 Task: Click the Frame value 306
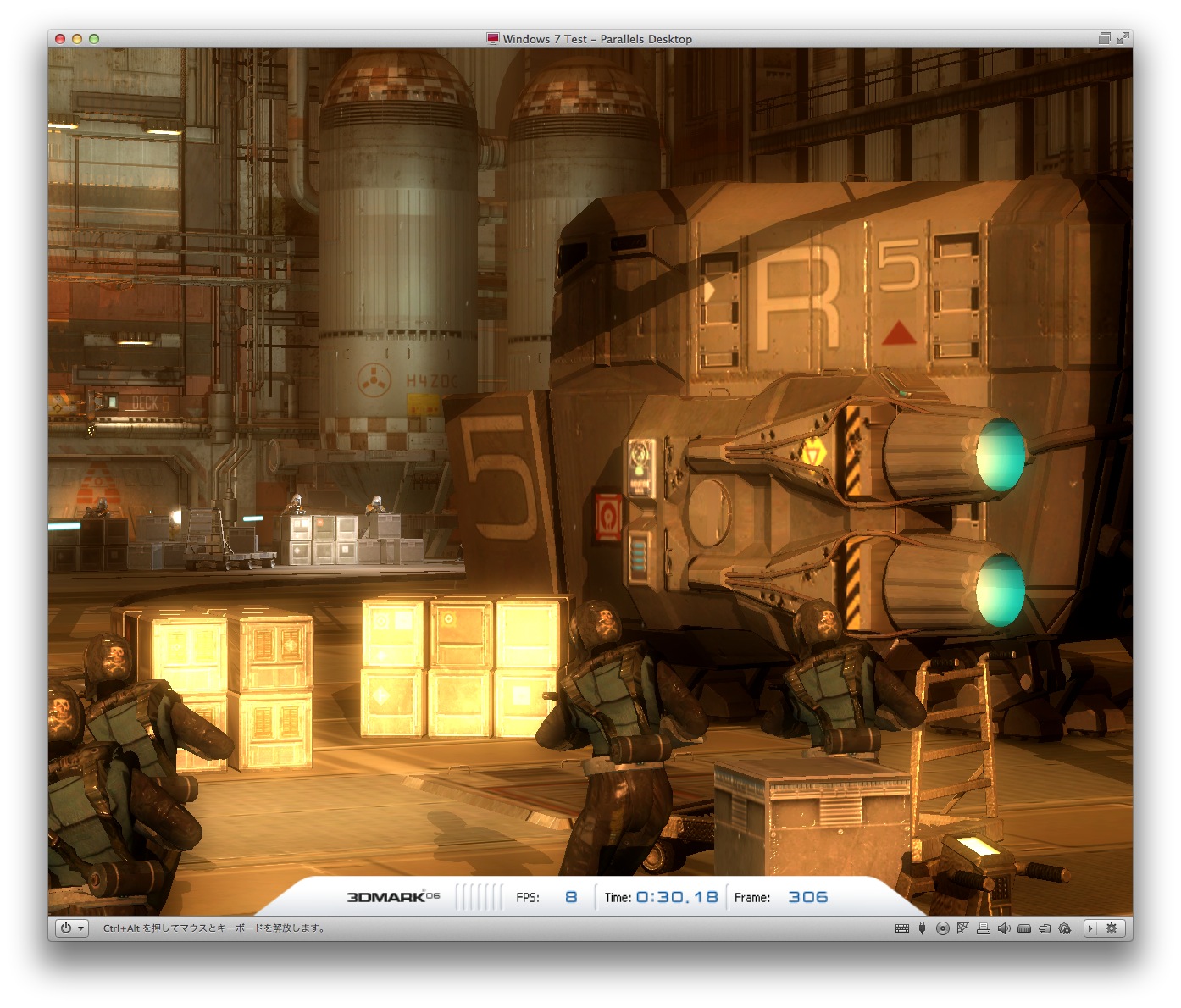pos(808,897)
